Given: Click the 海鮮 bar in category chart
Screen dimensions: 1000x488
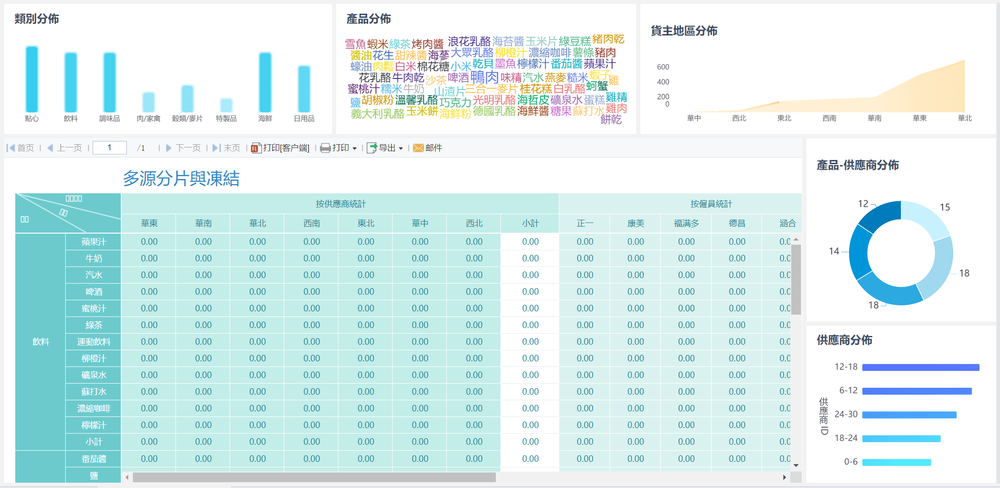Looking at the screenshot, I should tap(265, 82).
